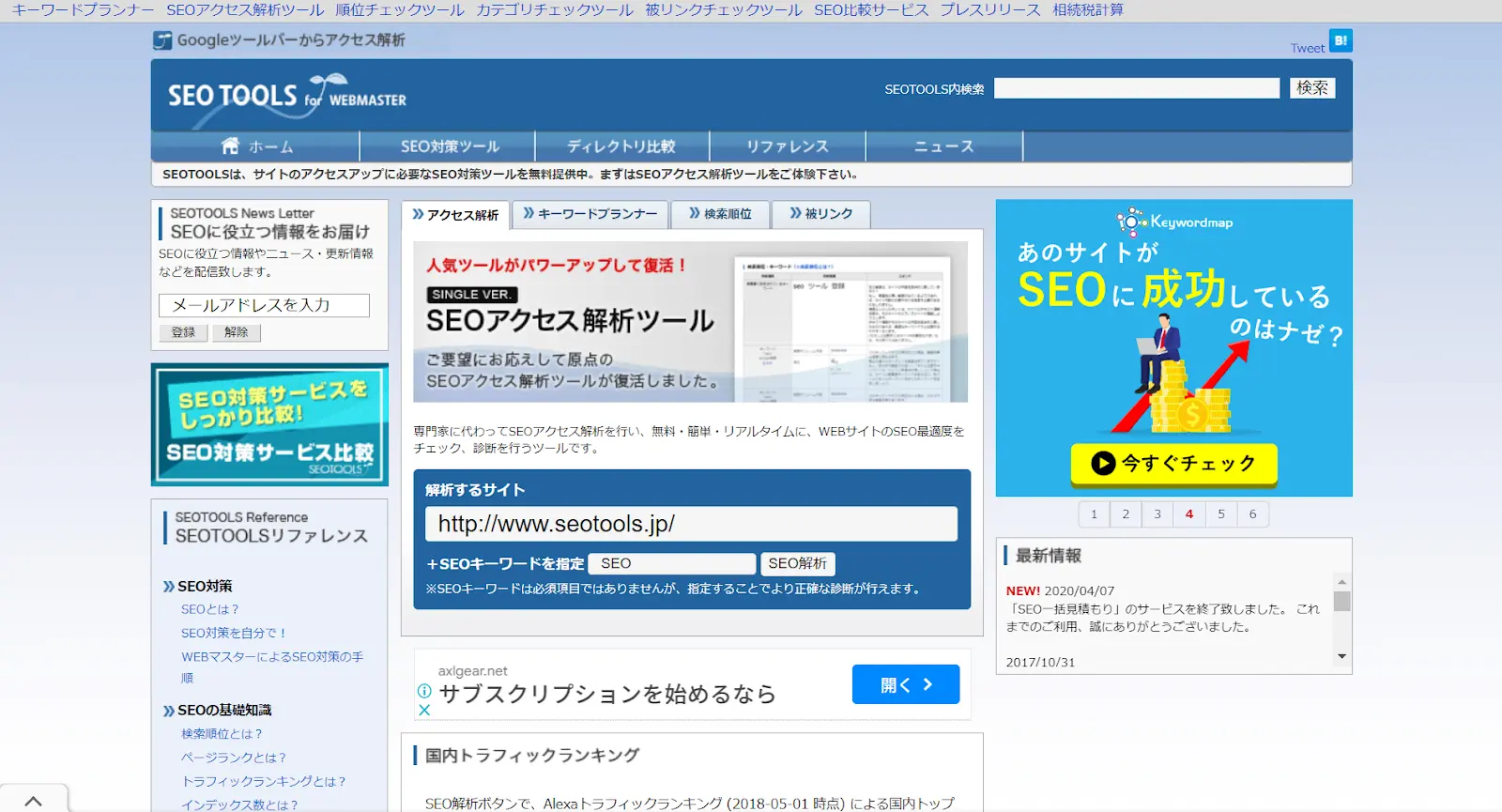Viewport: 1502px width, 812px height.
Task: Open the ページランクとは？ link
Action: [x=234, y=758]
